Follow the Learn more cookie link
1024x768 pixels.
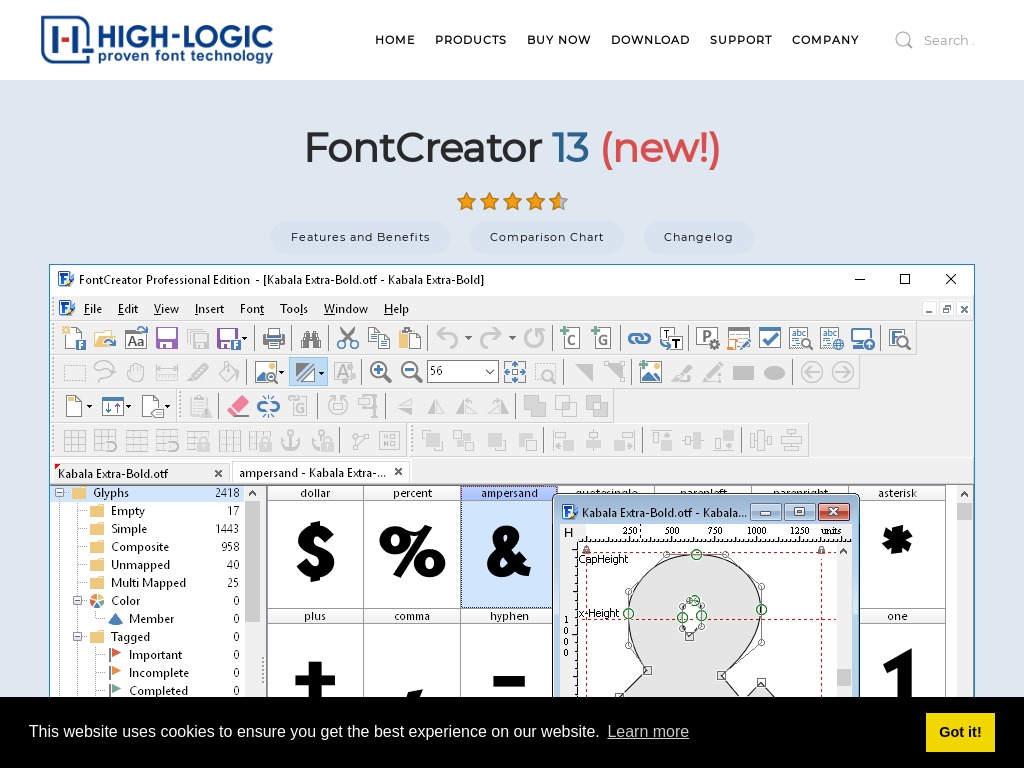[648, 731]
